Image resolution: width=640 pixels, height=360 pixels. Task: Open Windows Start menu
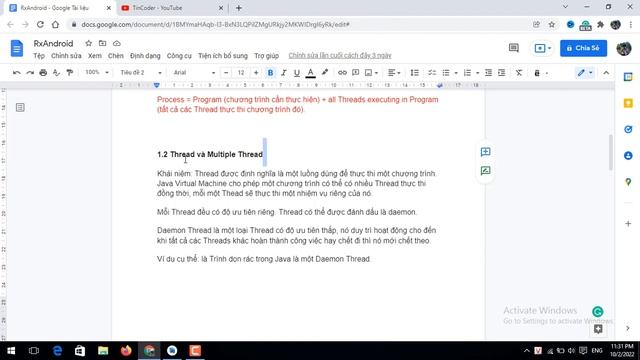click(x=11, y=351)
